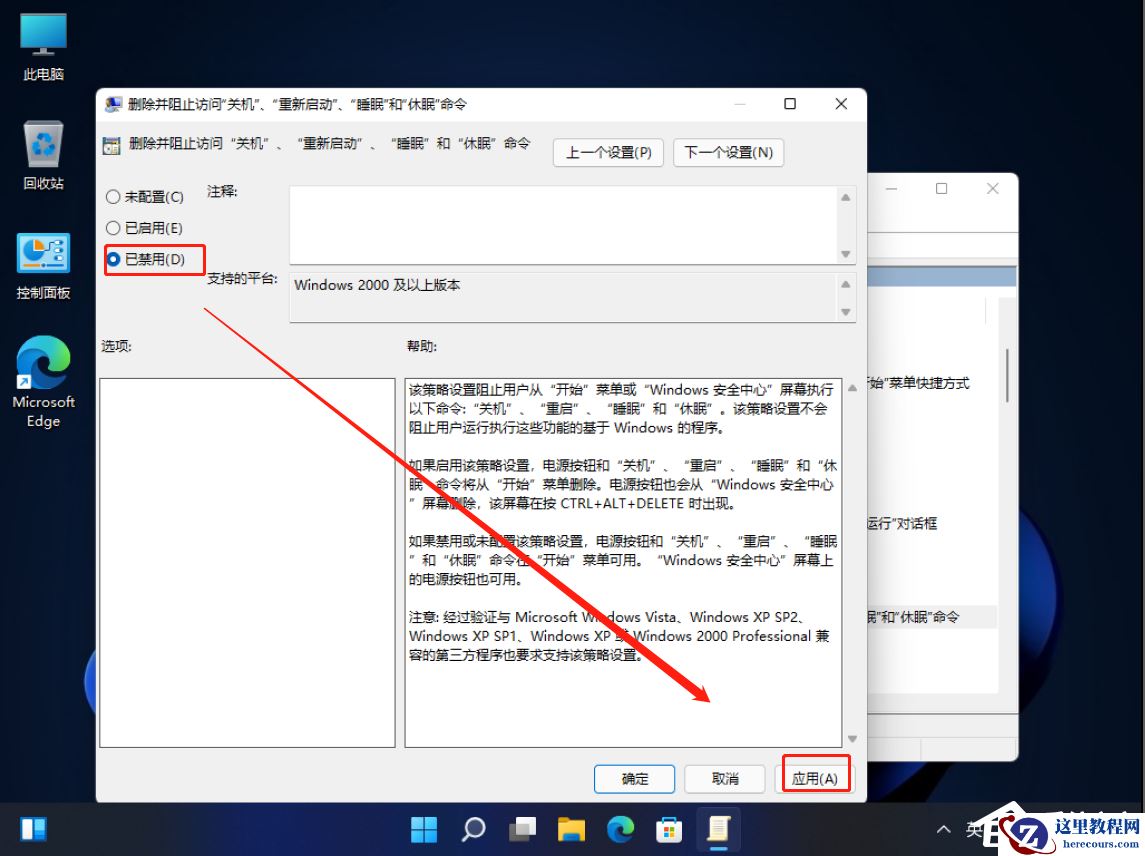Launch Microsoft Store from the taskbar
Screen dimensions: 1145x856
coord(668,829)
